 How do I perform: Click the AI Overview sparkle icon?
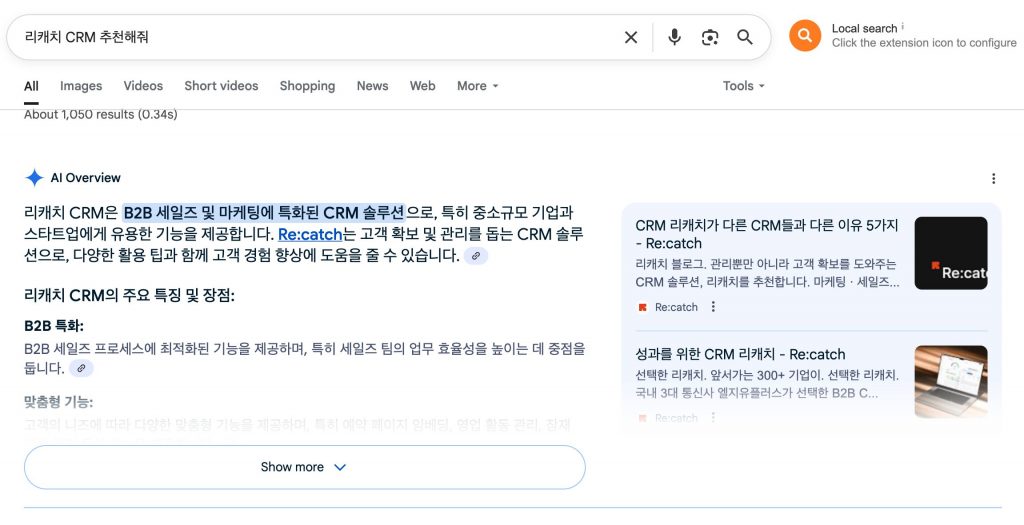(x=34, y=178)
